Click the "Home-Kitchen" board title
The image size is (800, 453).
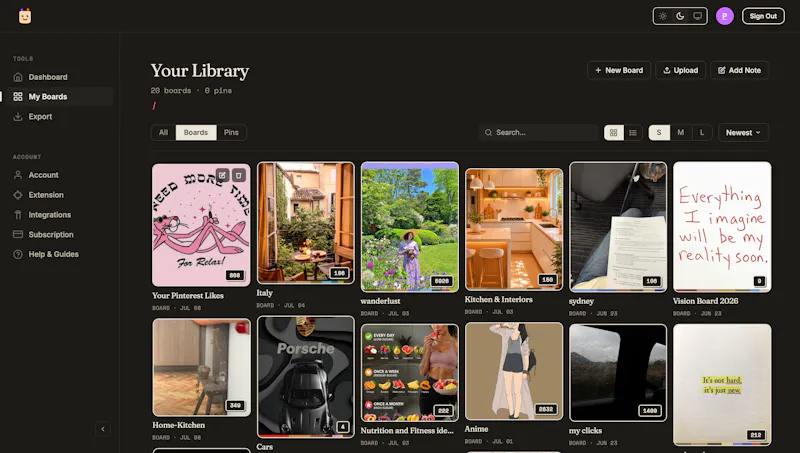[179, 425]
